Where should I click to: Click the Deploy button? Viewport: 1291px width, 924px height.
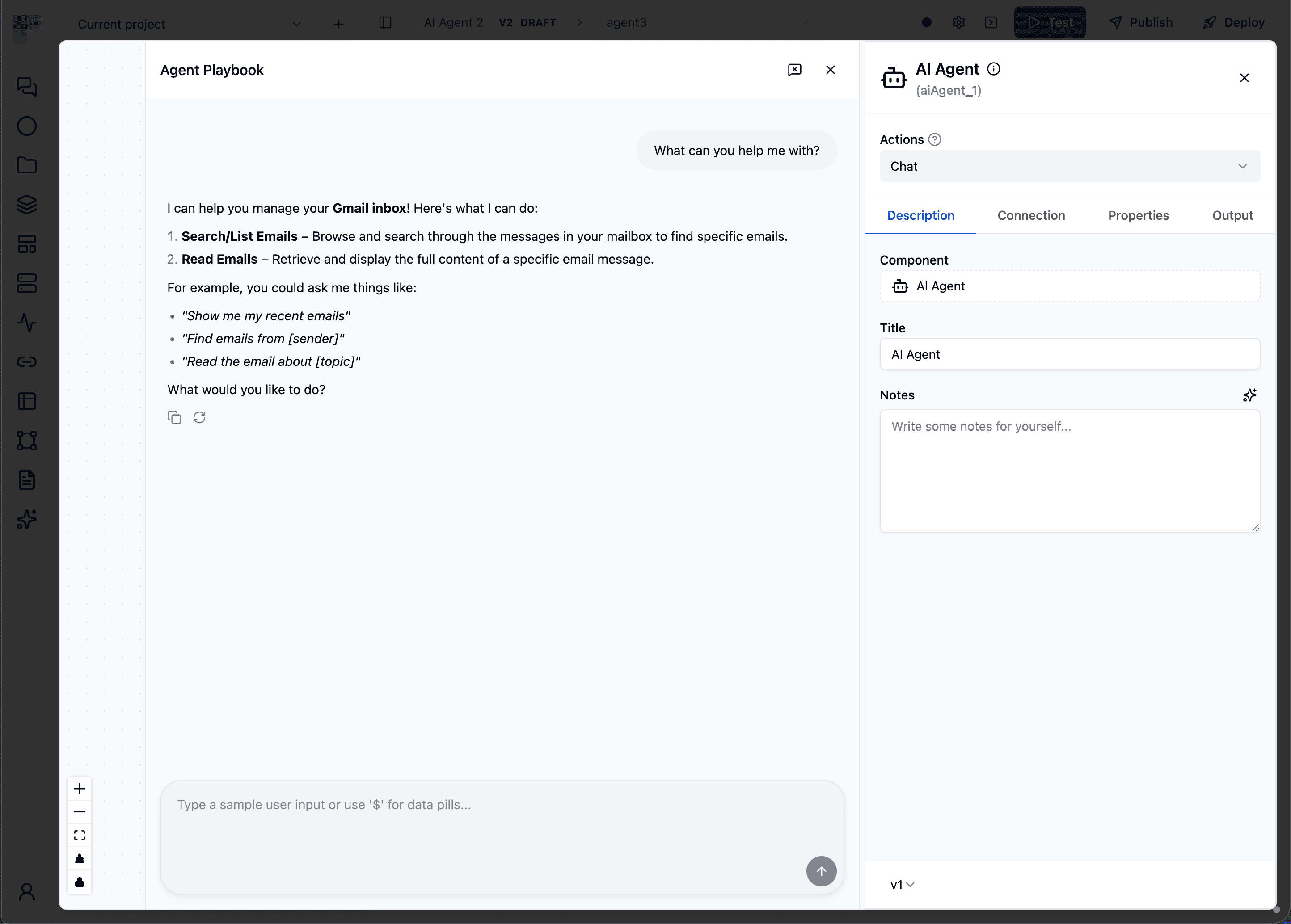point(1233,23)
